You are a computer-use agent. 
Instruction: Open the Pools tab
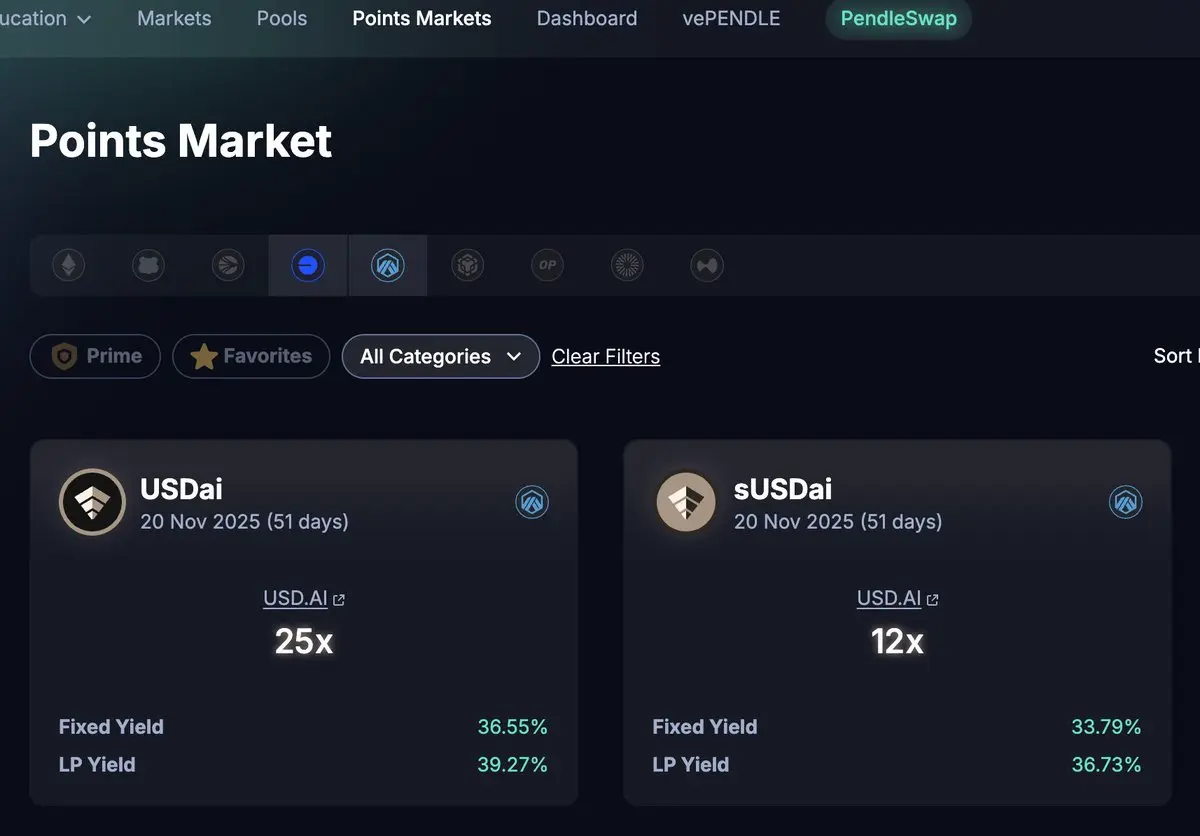[x=282, y=19]
